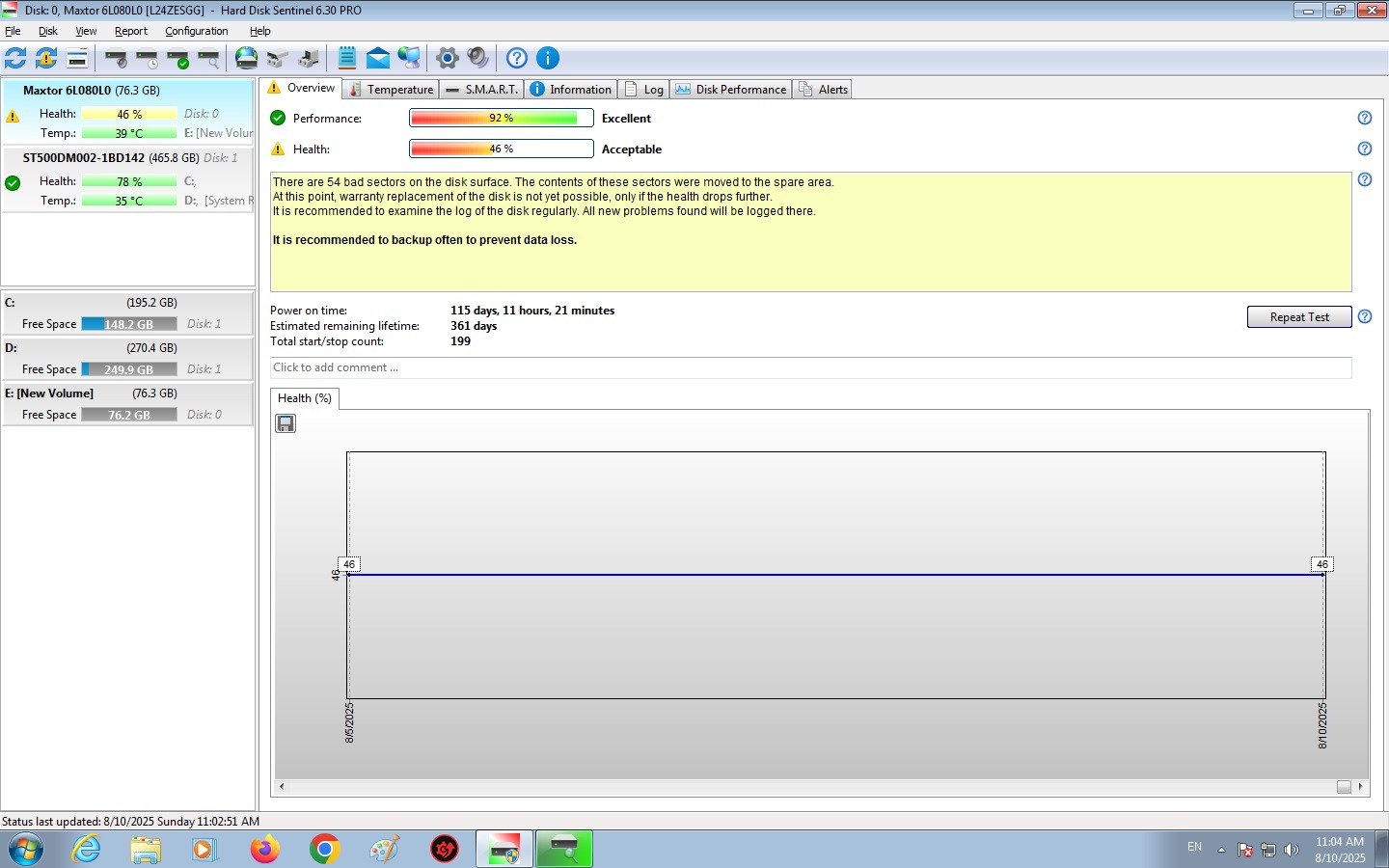Show hidden tray icons arrow
This screenshot has height=868, width=1389.
pos(1221,850)
